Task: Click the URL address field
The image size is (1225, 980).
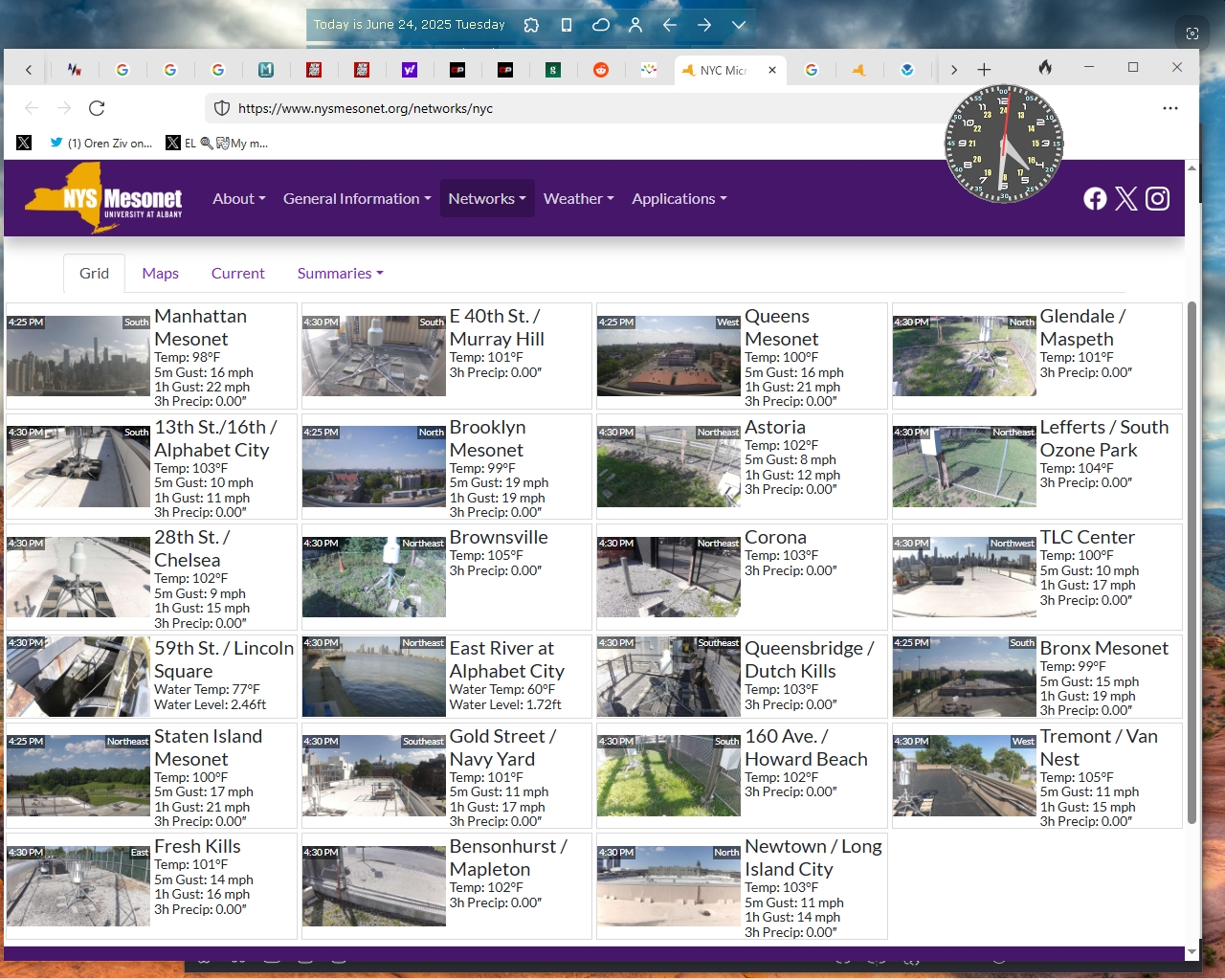Action: click(x=574, y=108)
